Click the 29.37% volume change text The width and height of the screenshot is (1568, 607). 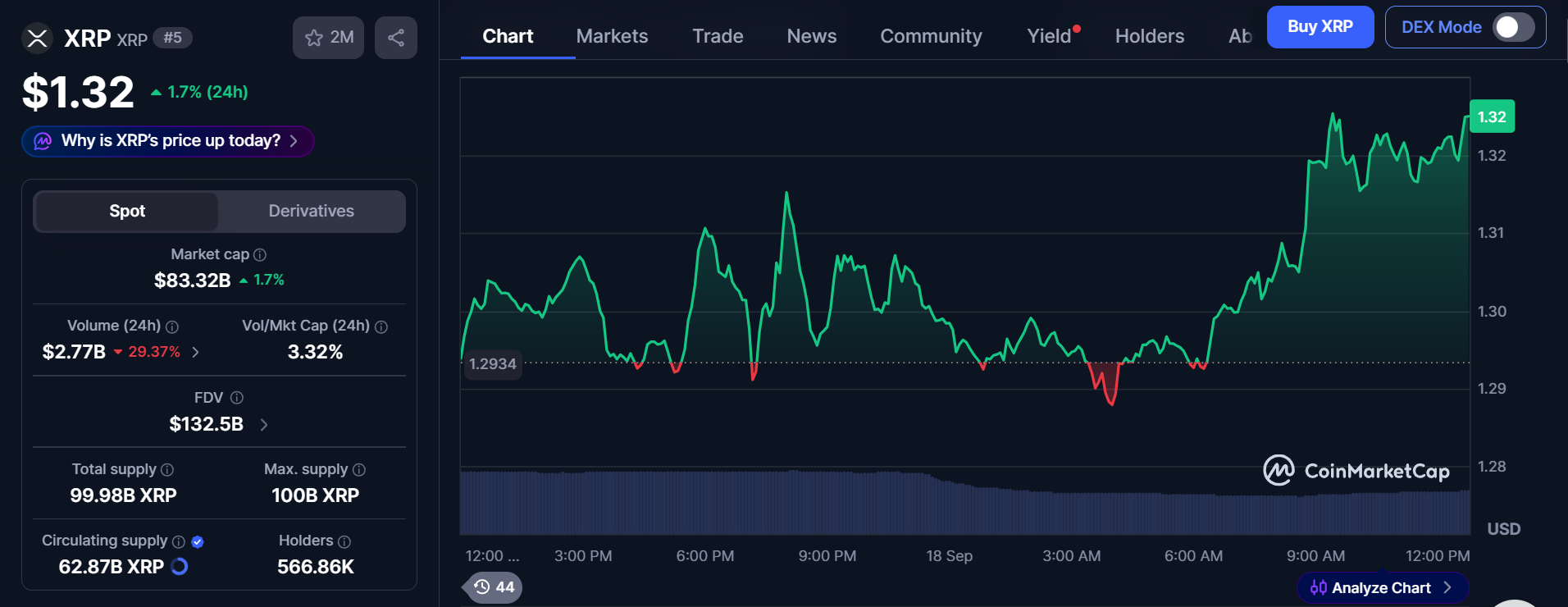coord(154,352)
